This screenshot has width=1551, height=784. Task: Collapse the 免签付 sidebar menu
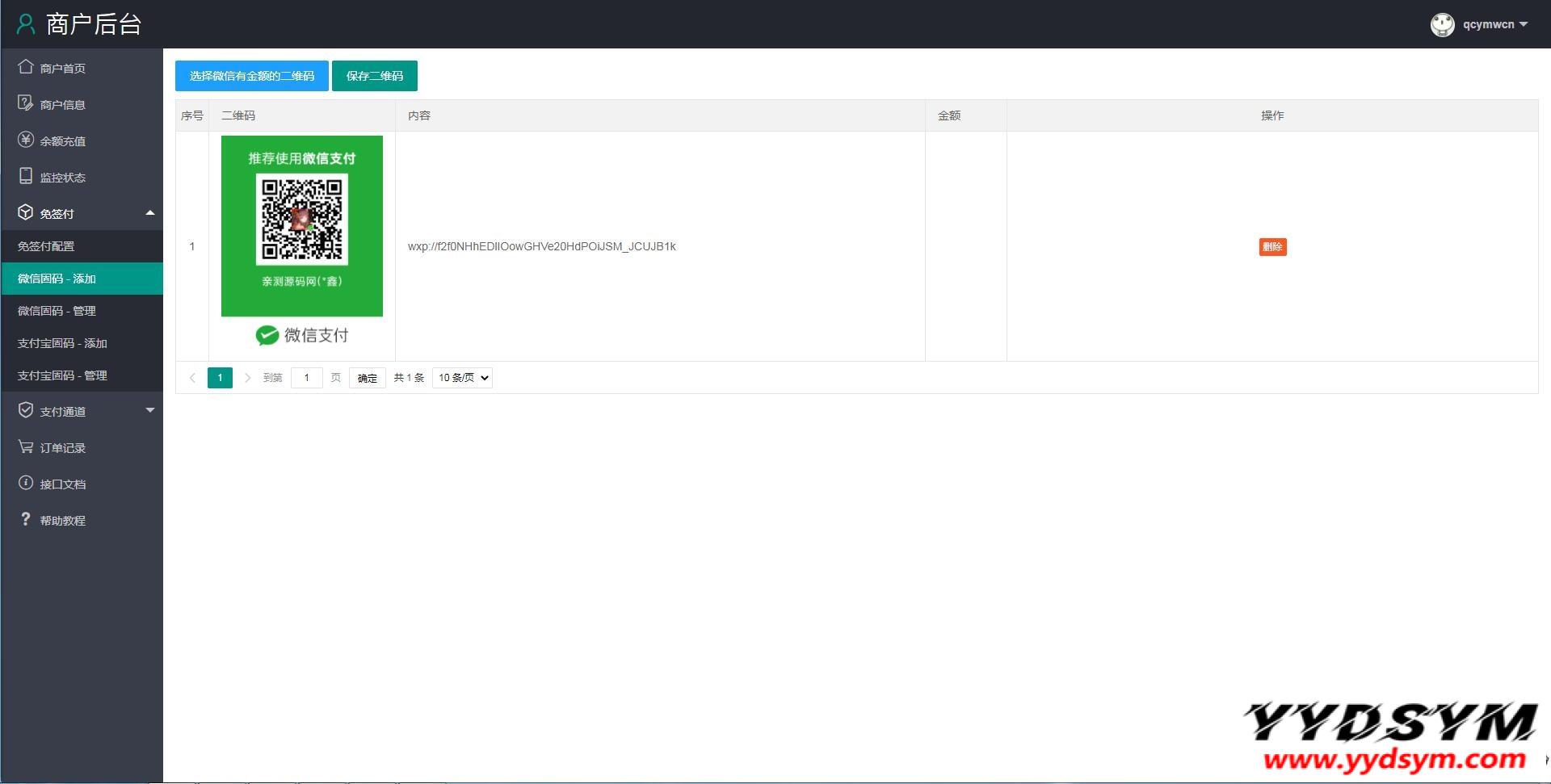[149, 213]
